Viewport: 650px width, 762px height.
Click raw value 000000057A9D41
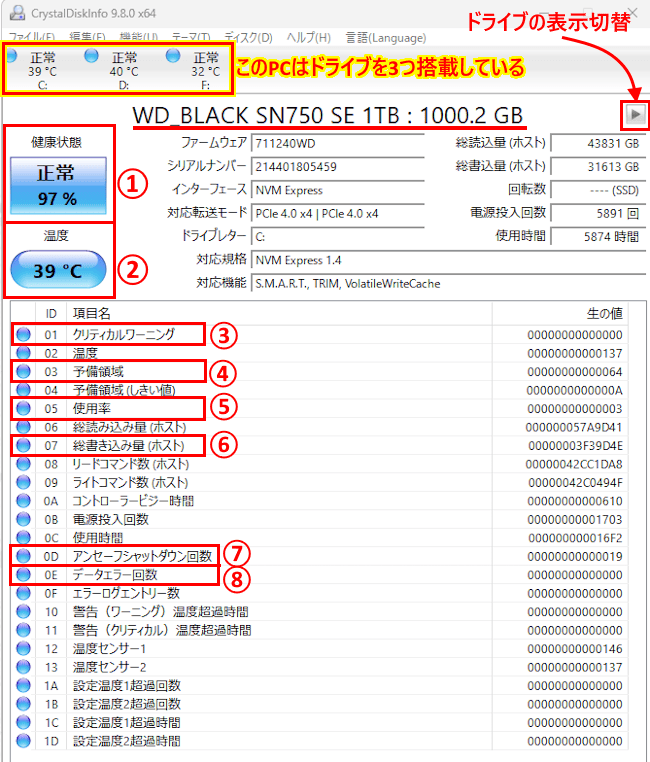[x=574, y=427]
